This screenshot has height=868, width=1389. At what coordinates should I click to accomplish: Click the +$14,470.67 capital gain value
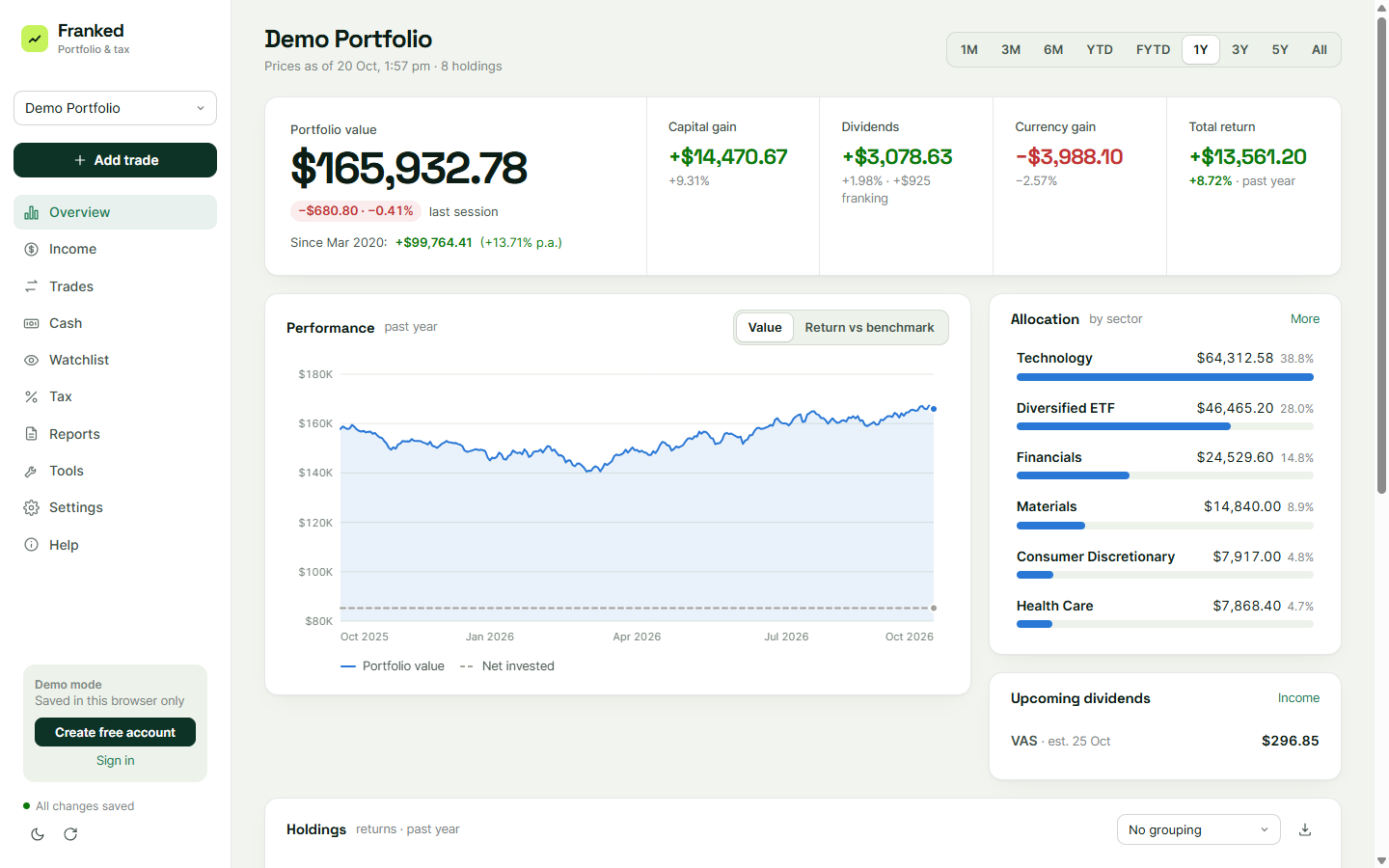point(728,156)
